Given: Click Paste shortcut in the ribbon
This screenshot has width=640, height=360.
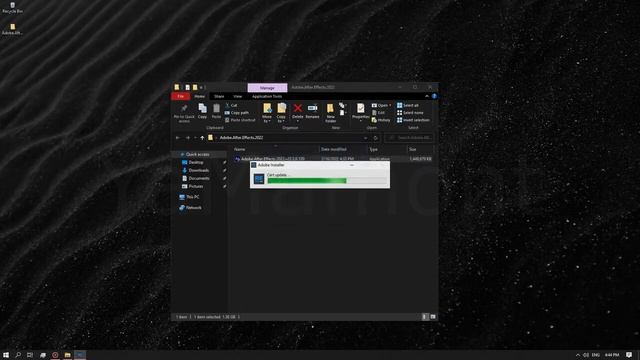Looking at the screenshot, I should point(240,120).
